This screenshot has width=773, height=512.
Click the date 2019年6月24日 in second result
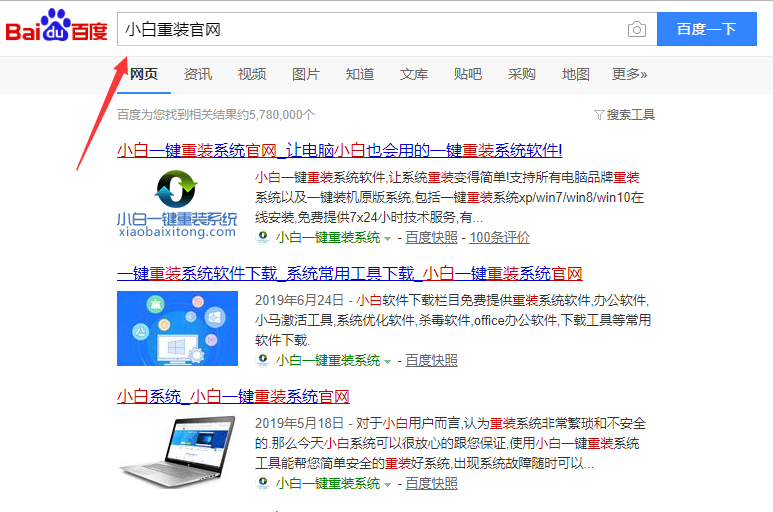[299, 300]
